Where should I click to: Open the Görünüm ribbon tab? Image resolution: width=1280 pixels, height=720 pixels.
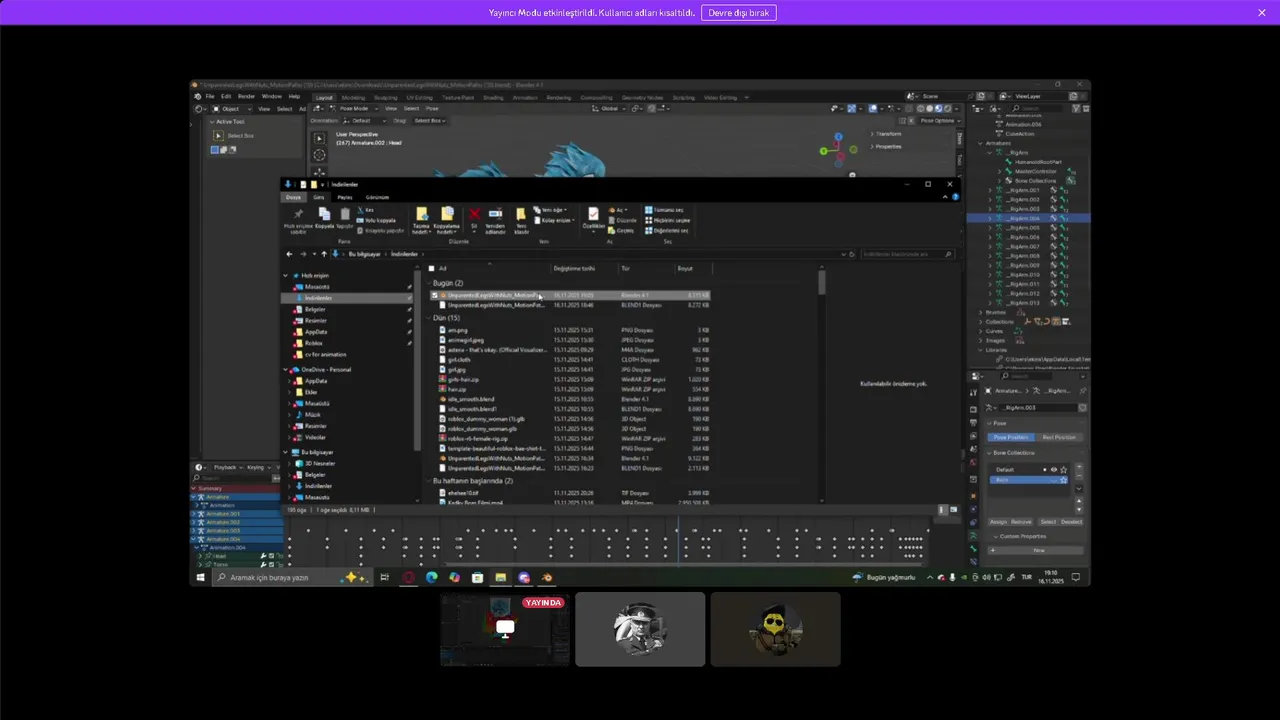tap(377, 197)
